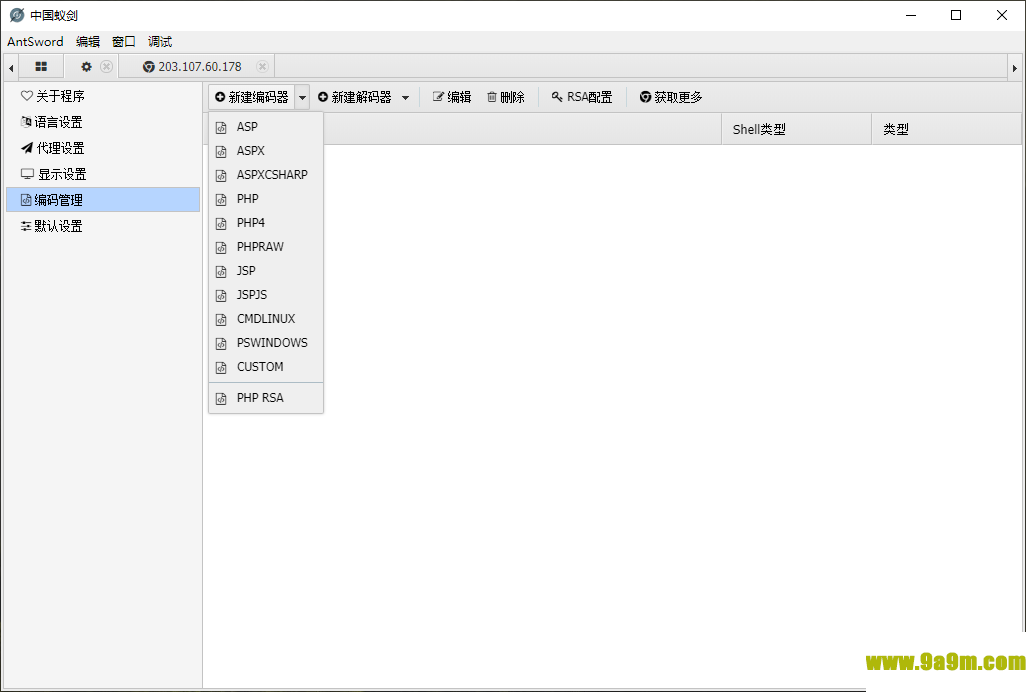Screen dimensions: 1026x692
Task: Open RSA配置 from the toolbar
Action: (582, 97)
